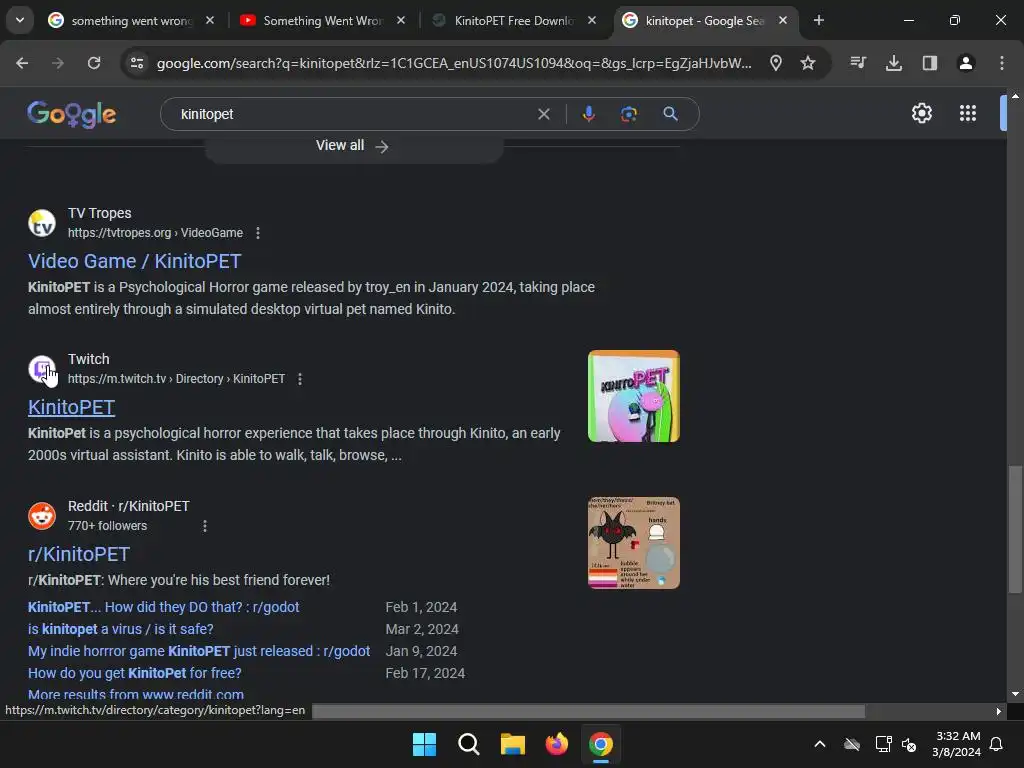Open the 'r/KinitoPET' subreddit result
The width and height of the screenshot is (1024, 768).
tap(79, 554)
